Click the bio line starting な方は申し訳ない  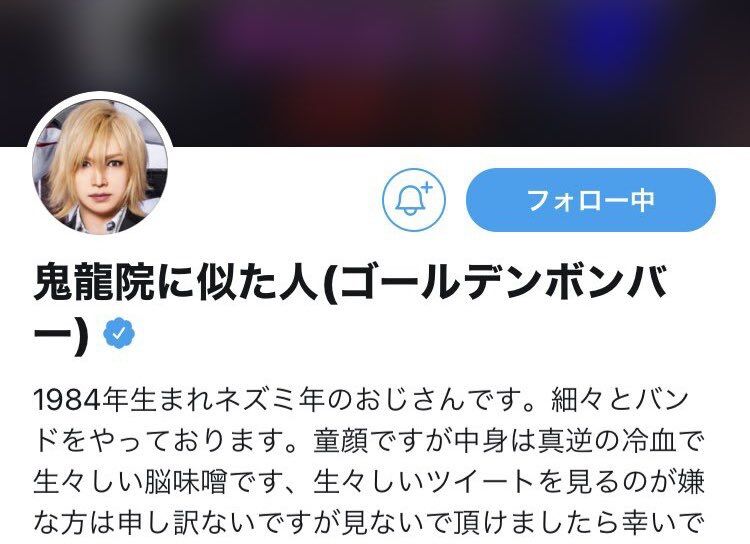pyautogui.click(x=369, y=523)
